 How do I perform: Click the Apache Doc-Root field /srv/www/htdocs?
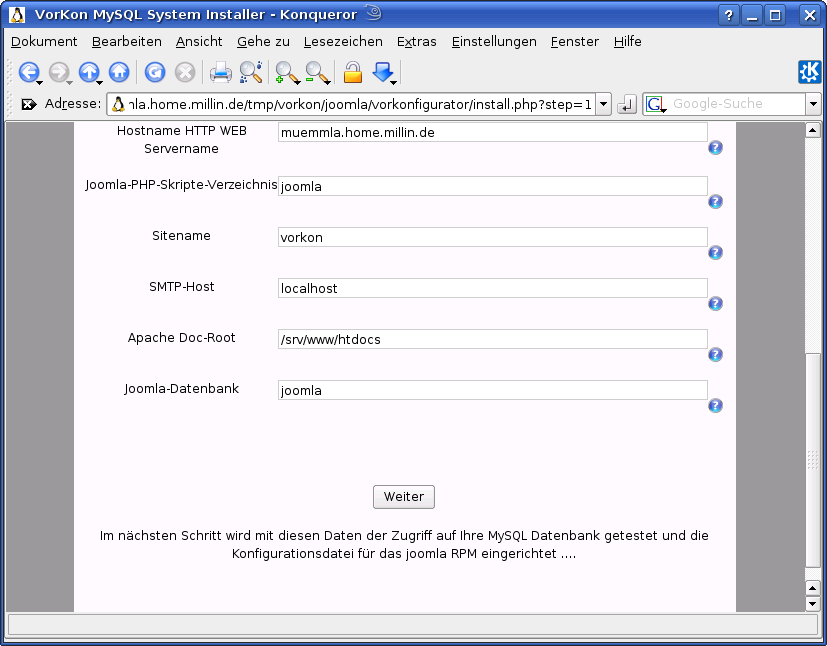coord(493,339)
